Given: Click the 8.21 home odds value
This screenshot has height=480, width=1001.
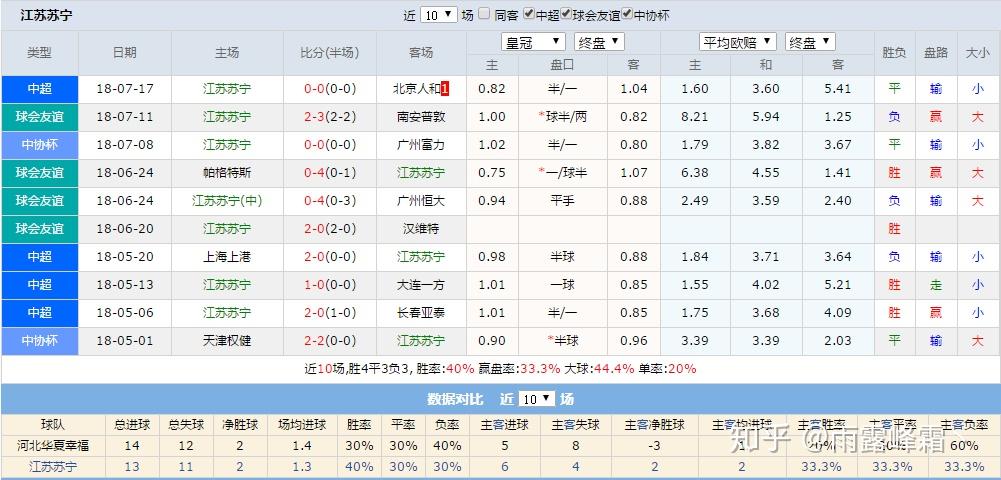Looking at the screenshot, I should [695, 117].
